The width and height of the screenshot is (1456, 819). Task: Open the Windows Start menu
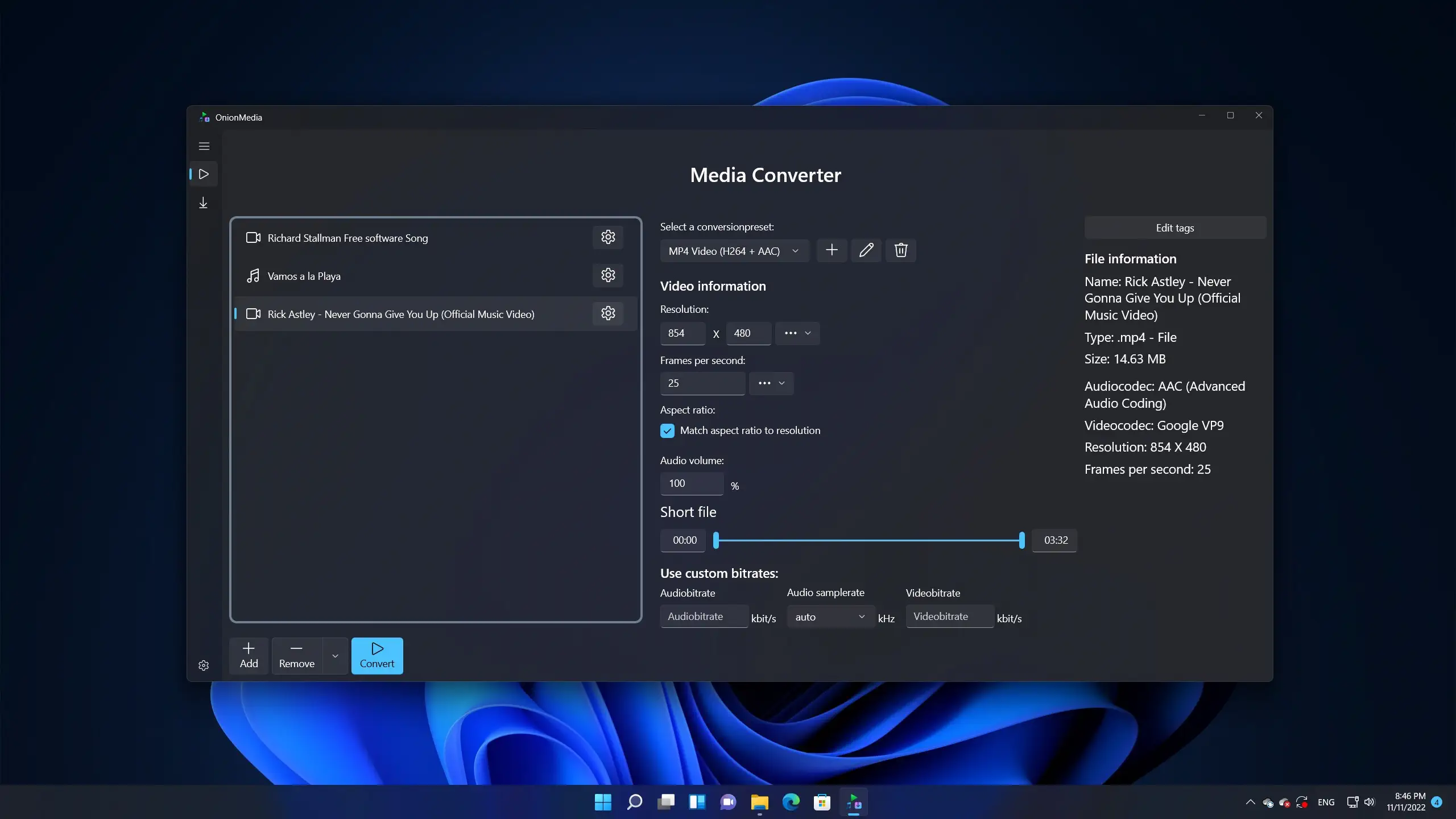pos(603,802)
